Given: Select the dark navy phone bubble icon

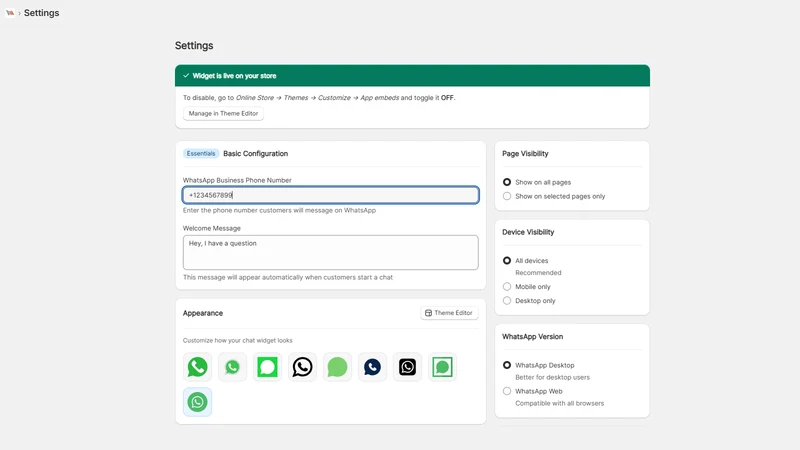Looking at the screenshot, I should click(x=372, y=367).
